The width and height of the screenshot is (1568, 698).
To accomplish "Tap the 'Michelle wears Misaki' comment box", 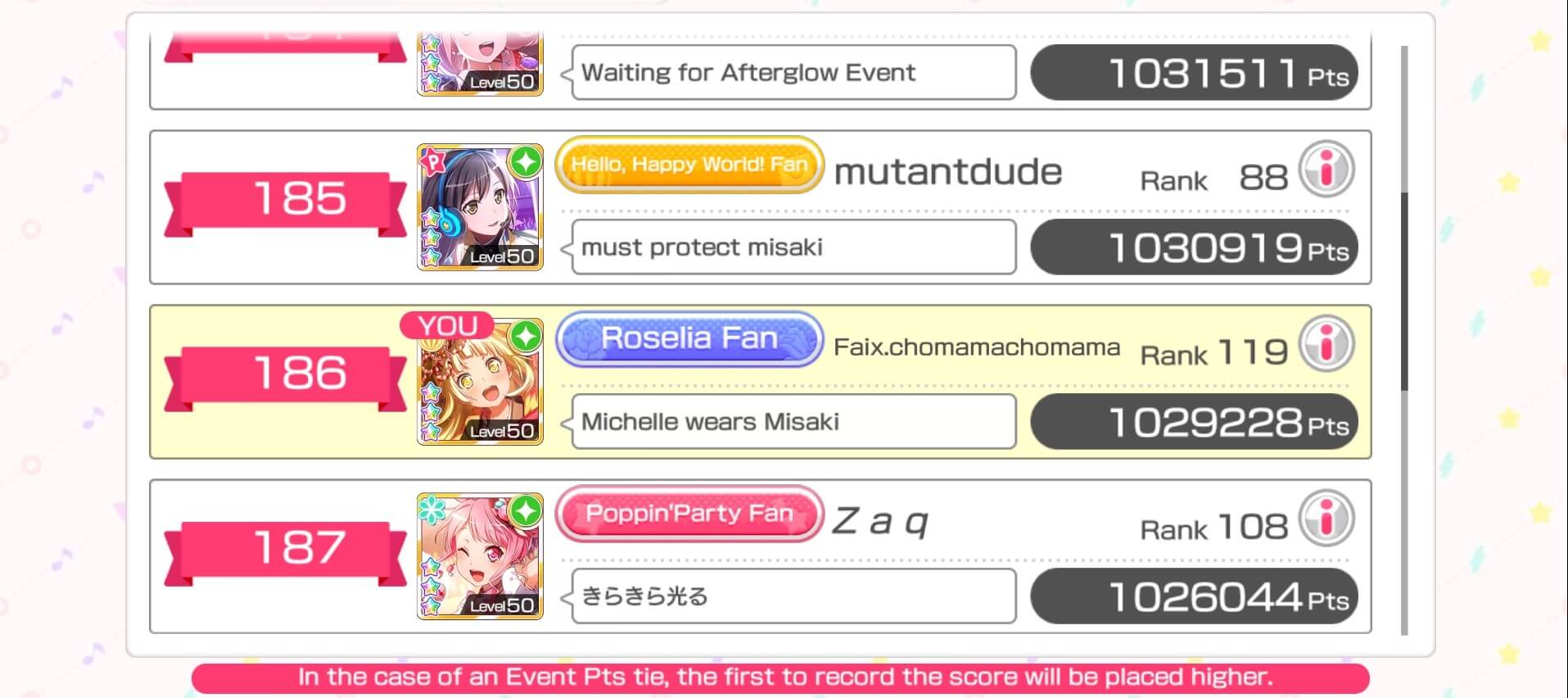I will [793, 421].
